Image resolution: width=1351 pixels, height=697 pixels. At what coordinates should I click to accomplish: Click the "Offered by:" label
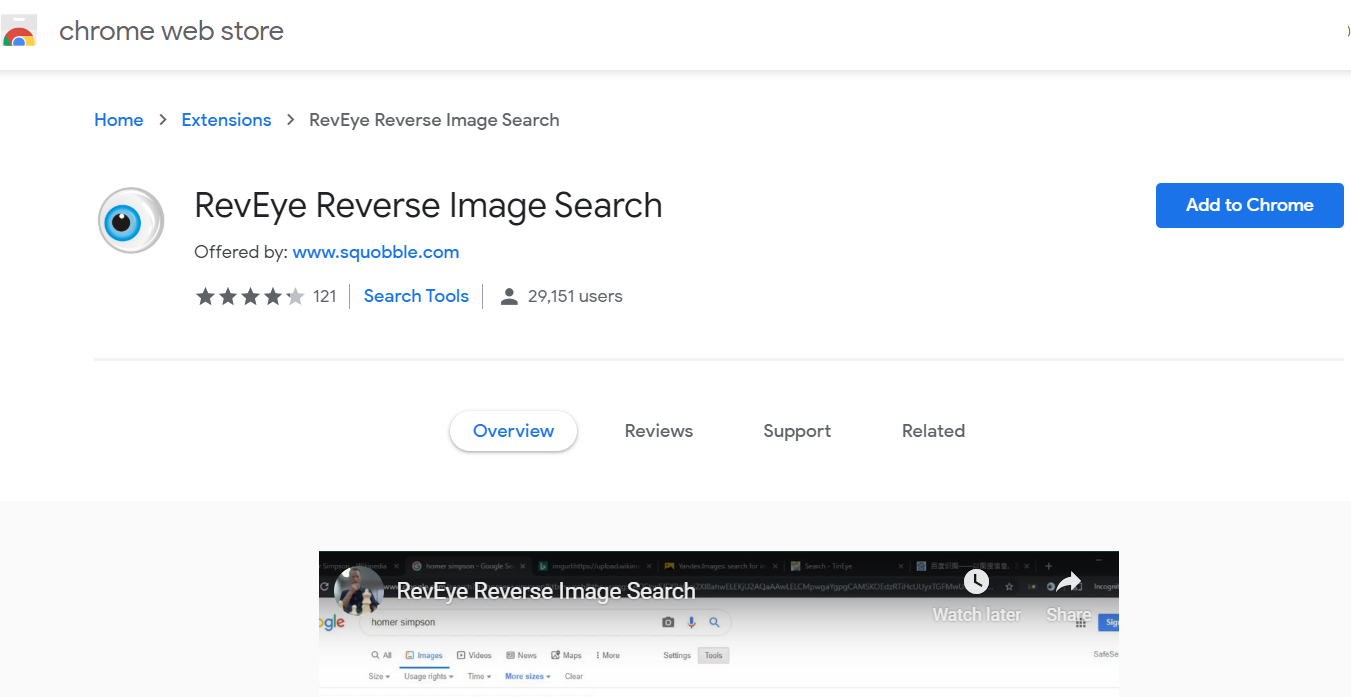pos(241,252)
